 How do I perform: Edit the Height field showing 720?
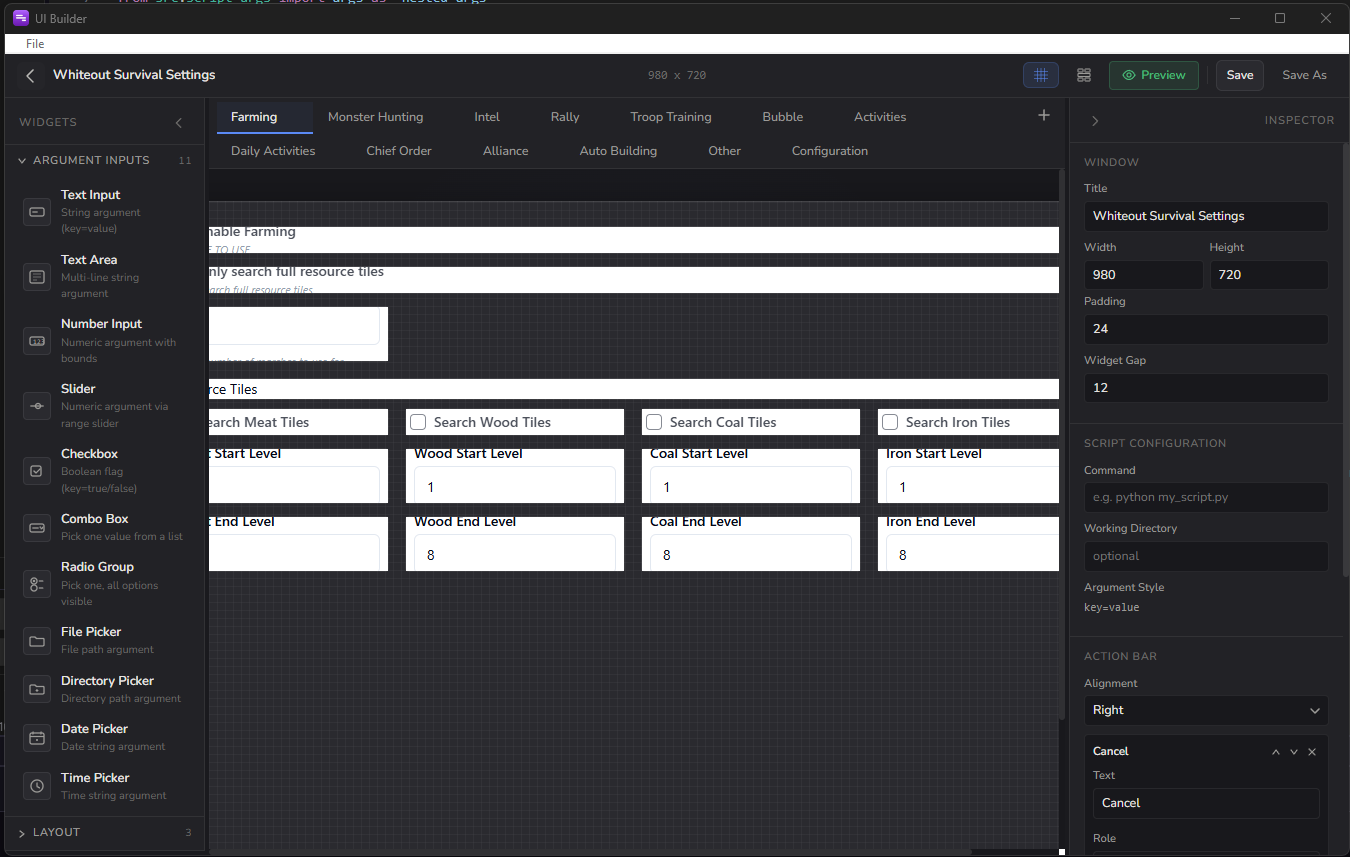tap(1269, 275)
